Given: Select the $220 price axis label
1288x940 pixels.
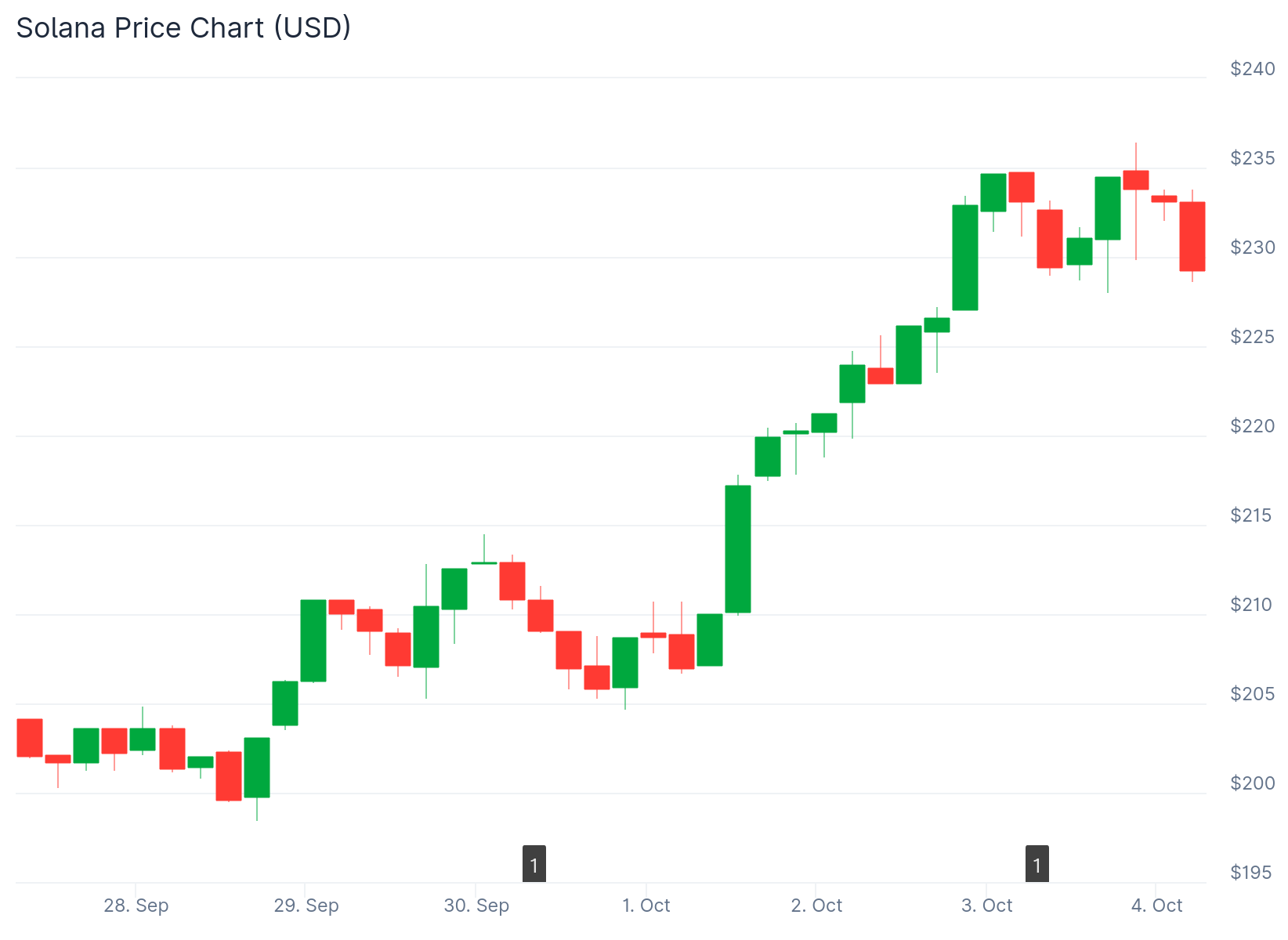Looking at the screenshot, I should click(1253, 426).
